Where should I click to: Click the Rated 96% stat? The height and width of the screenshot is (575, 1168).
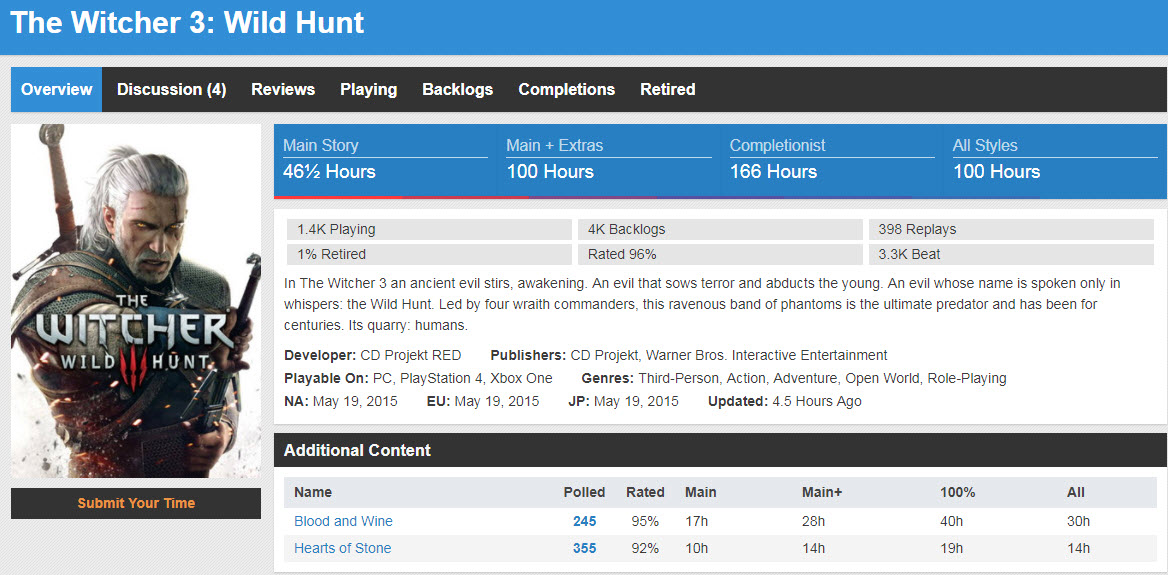[720, 254]
